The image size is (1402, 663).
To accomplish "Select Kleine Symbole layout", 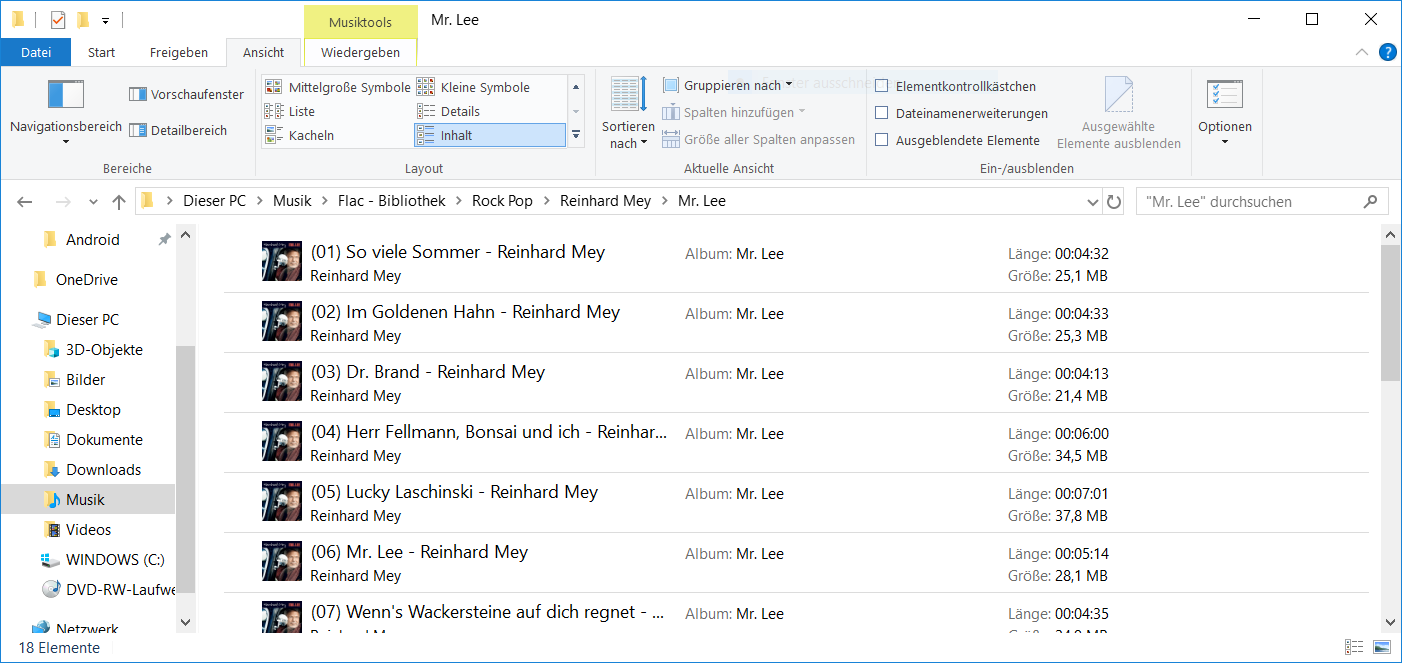I will coord(474,87).
